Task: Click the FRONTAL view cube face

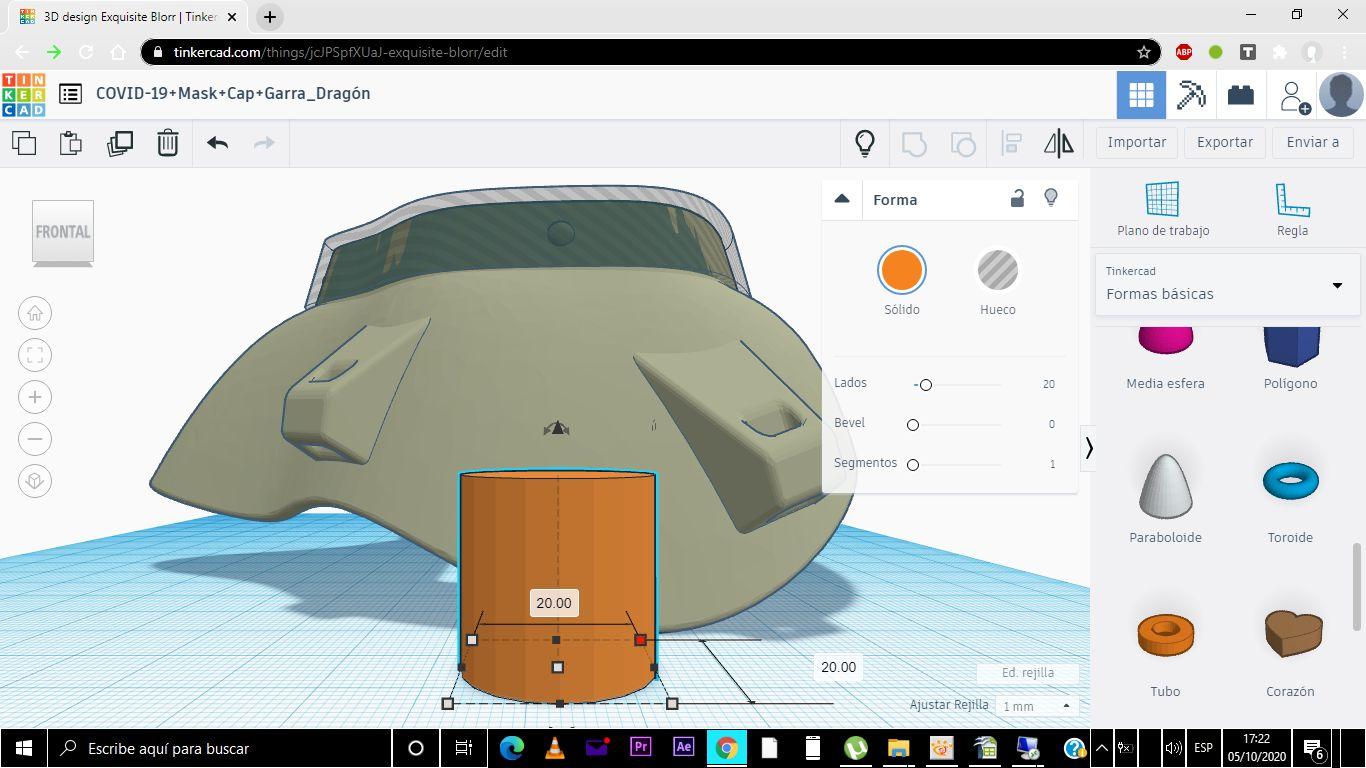Action: click(x=63, y=232)
